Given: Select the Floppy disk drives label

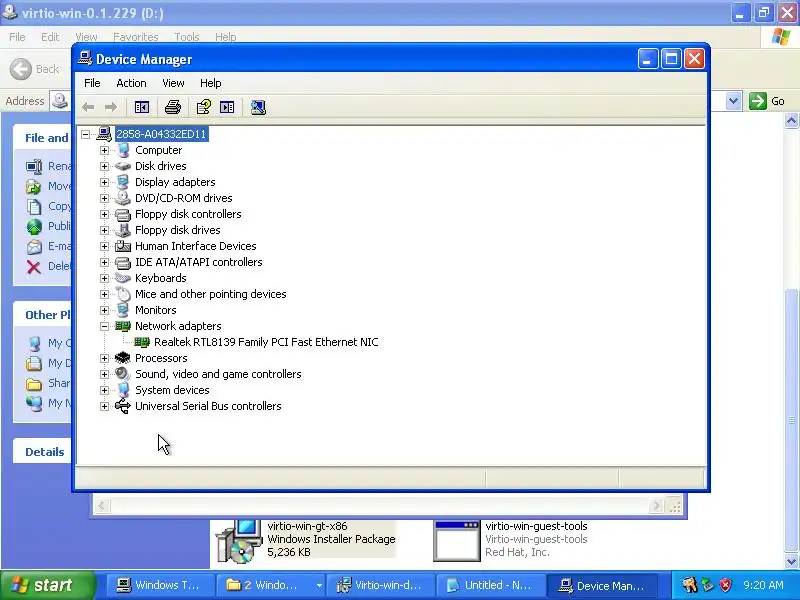Looking at the screenshot, I should click(178, 230).
